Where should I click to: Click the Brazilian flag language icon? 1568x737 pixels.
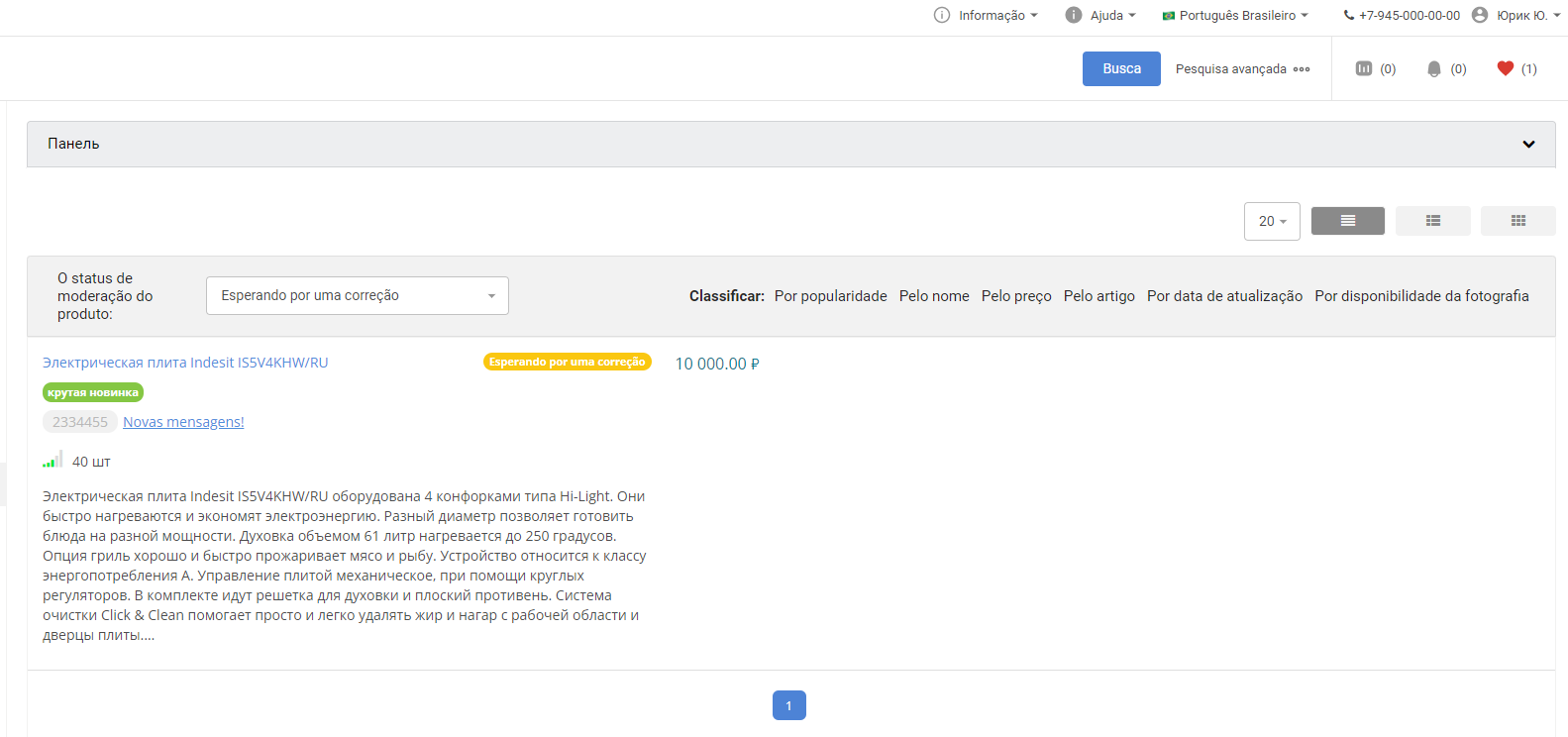(x=1169, y=16)
